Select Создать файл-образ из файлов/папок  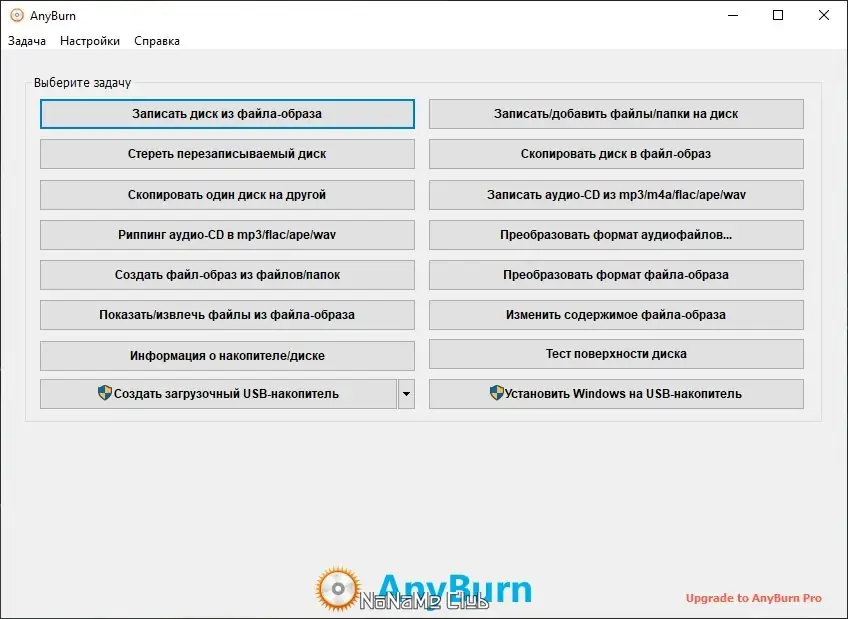pos(227,275)
